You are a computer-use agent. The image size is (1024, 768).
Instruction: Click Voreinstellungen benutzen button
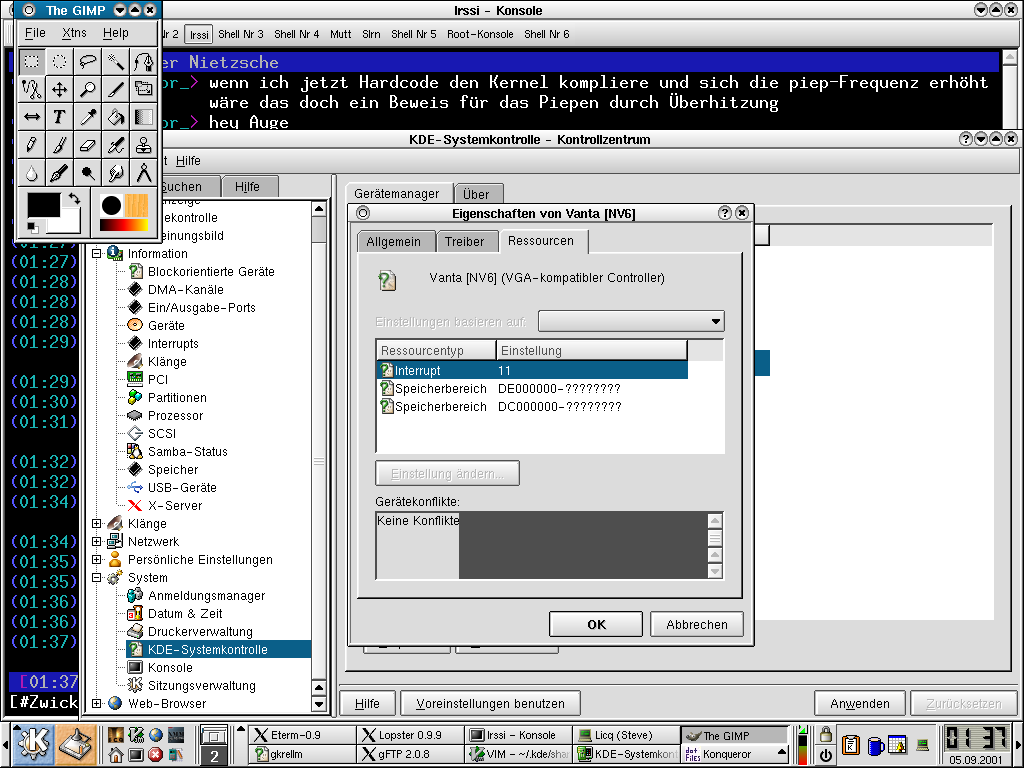(x=490, y=703)
